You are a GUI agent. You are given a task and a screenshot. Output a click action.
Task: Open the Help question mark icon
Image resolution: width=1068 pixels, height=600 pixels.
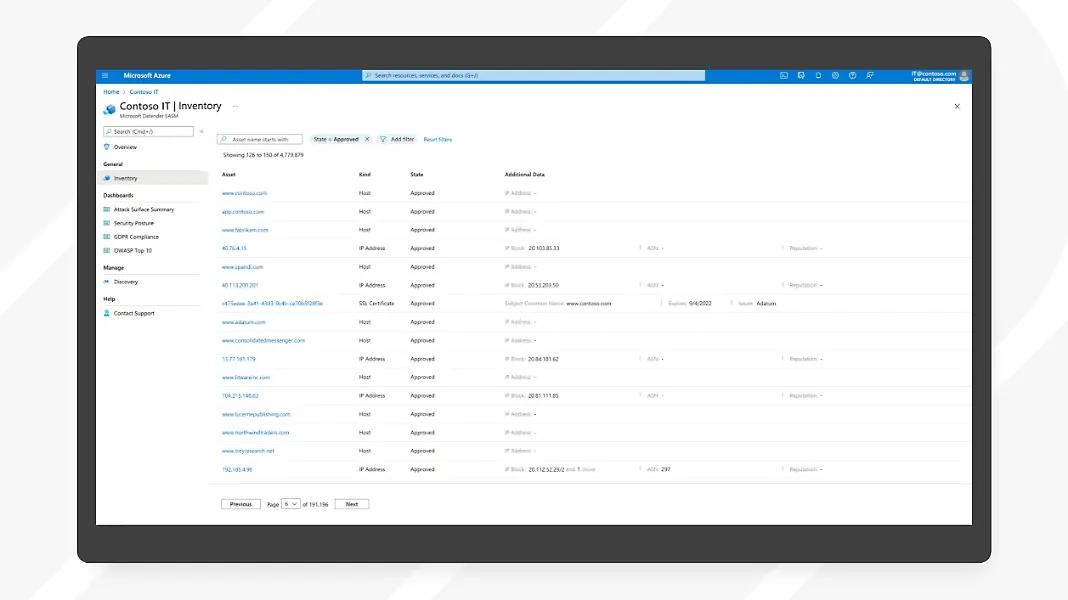(x=852, y=76)
